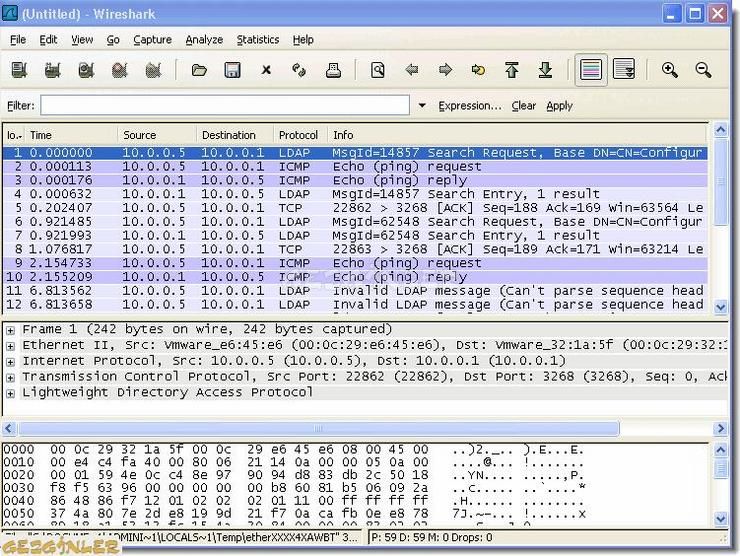740x556 pixels.
Task: Open the Statistics menu
Action: (x=258, y=40)
